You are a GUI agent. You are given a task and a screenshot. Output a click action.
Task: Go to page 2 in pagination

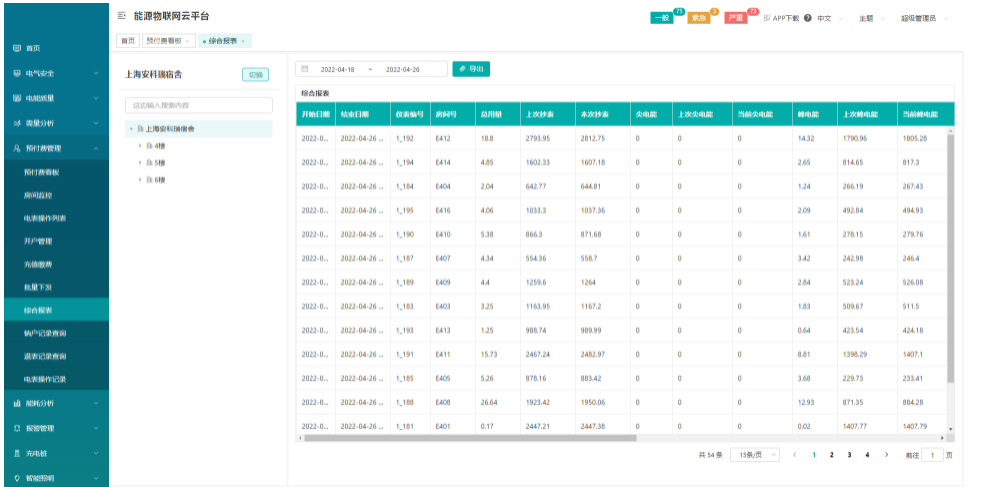click(x=832, y=455)
